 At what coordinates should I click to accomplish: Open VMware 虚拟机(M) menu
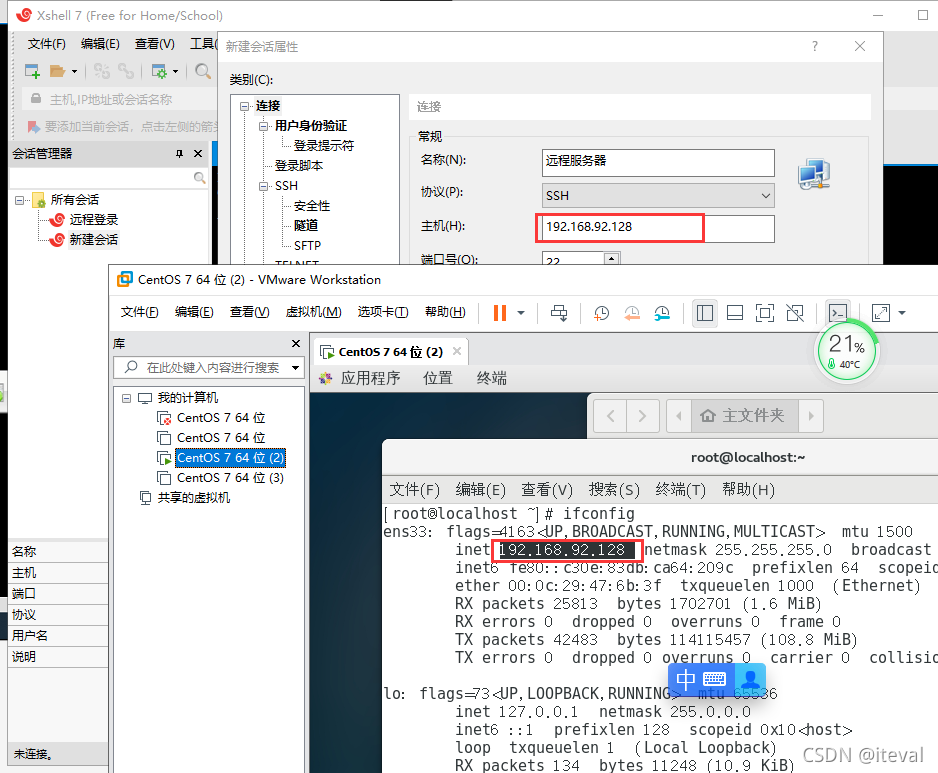(313, 312)
